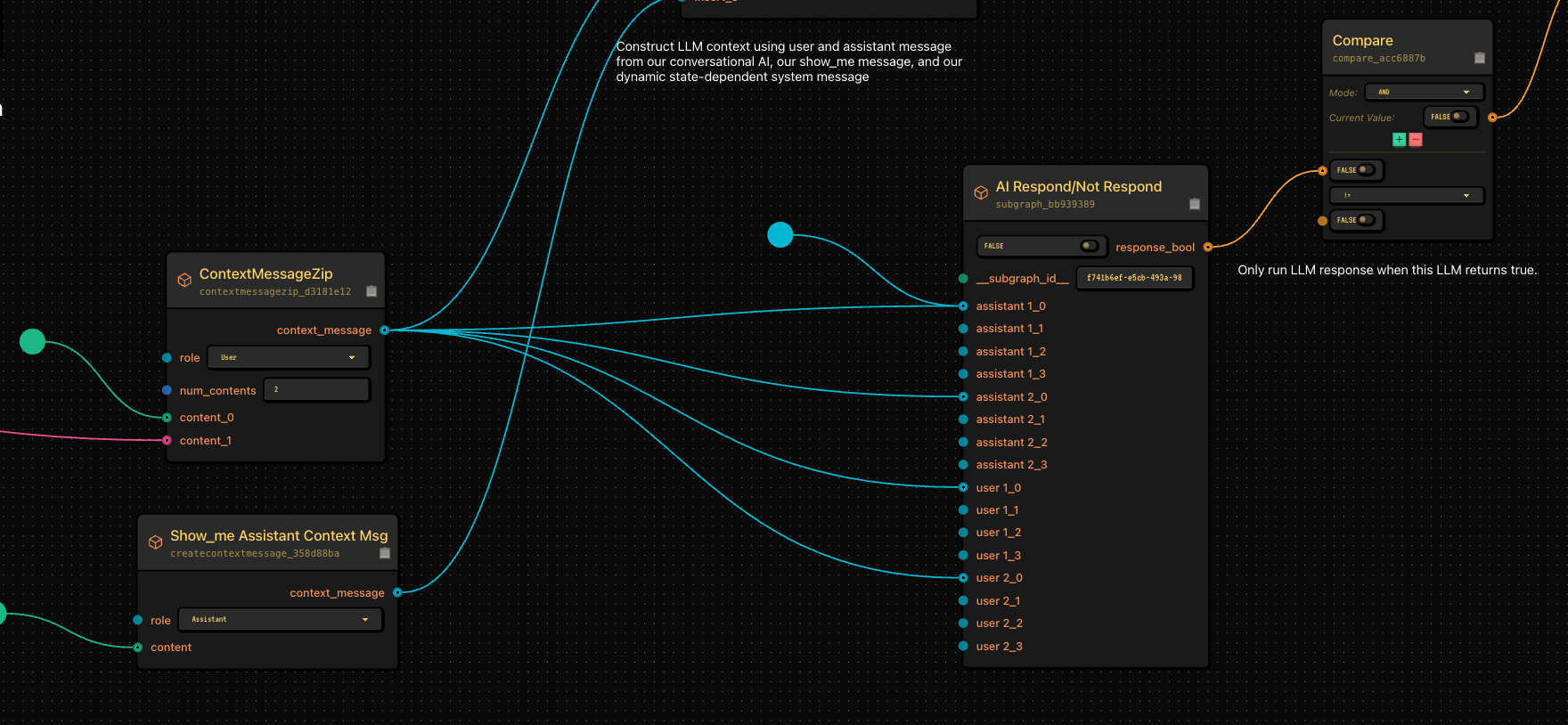1568x725 pixels.
Task: Click the response_bool output port
Action: click(1208, 247)
